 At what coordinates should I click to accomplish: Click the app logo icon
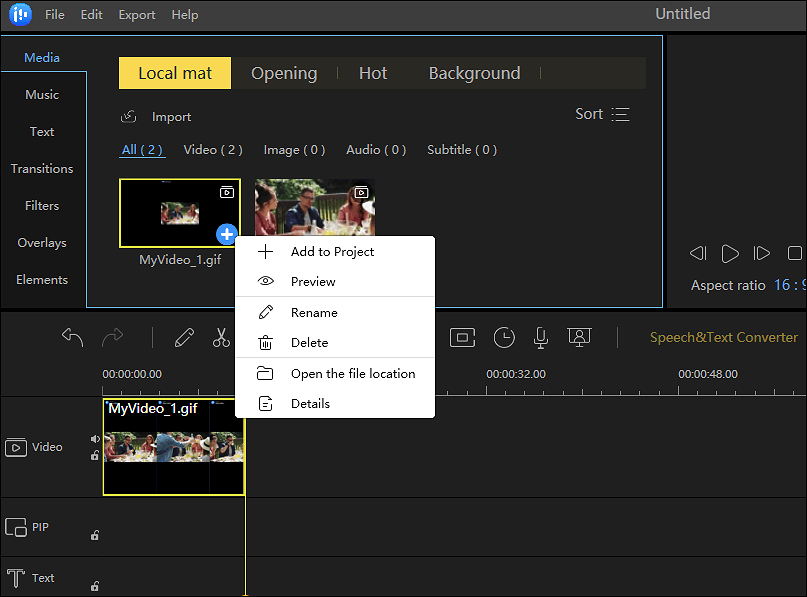click(21, 14)
